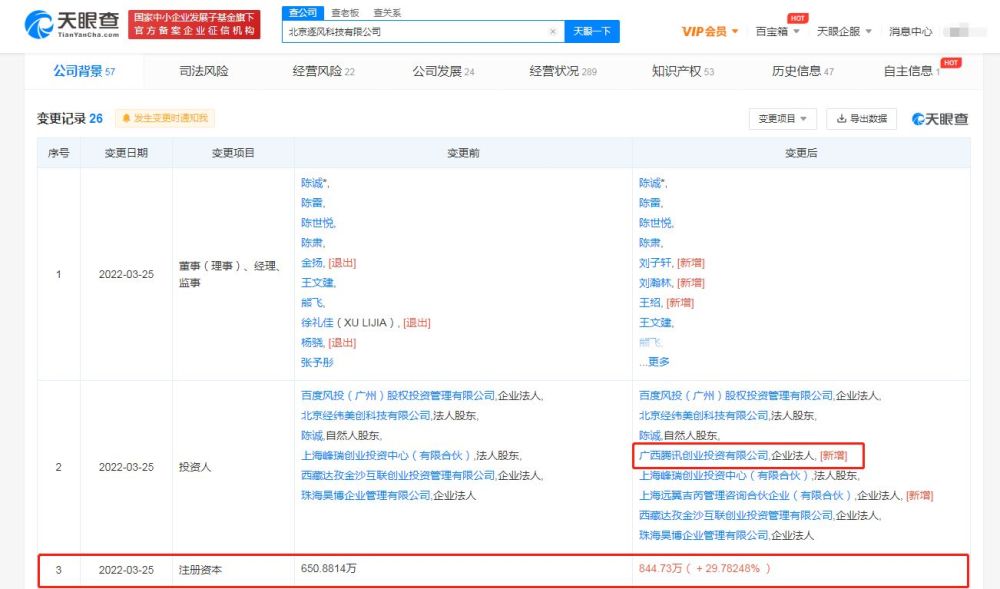Open the 经营风险 tab
This screenshot has width=1000, height=589.
[x=323, y=71]
